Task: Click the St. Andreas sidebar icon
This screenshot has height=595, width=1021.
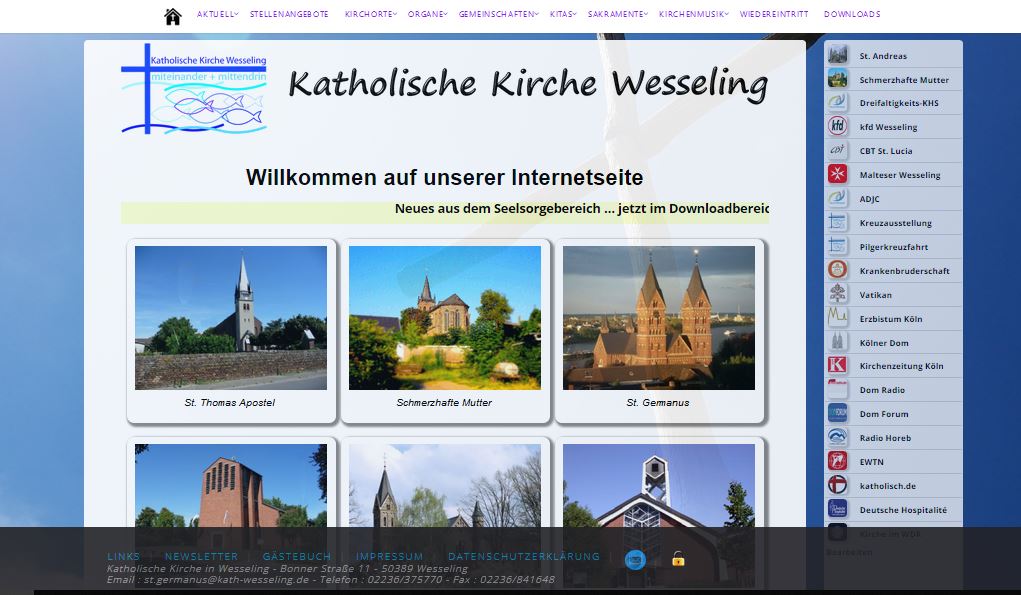Action: point(837,55)
